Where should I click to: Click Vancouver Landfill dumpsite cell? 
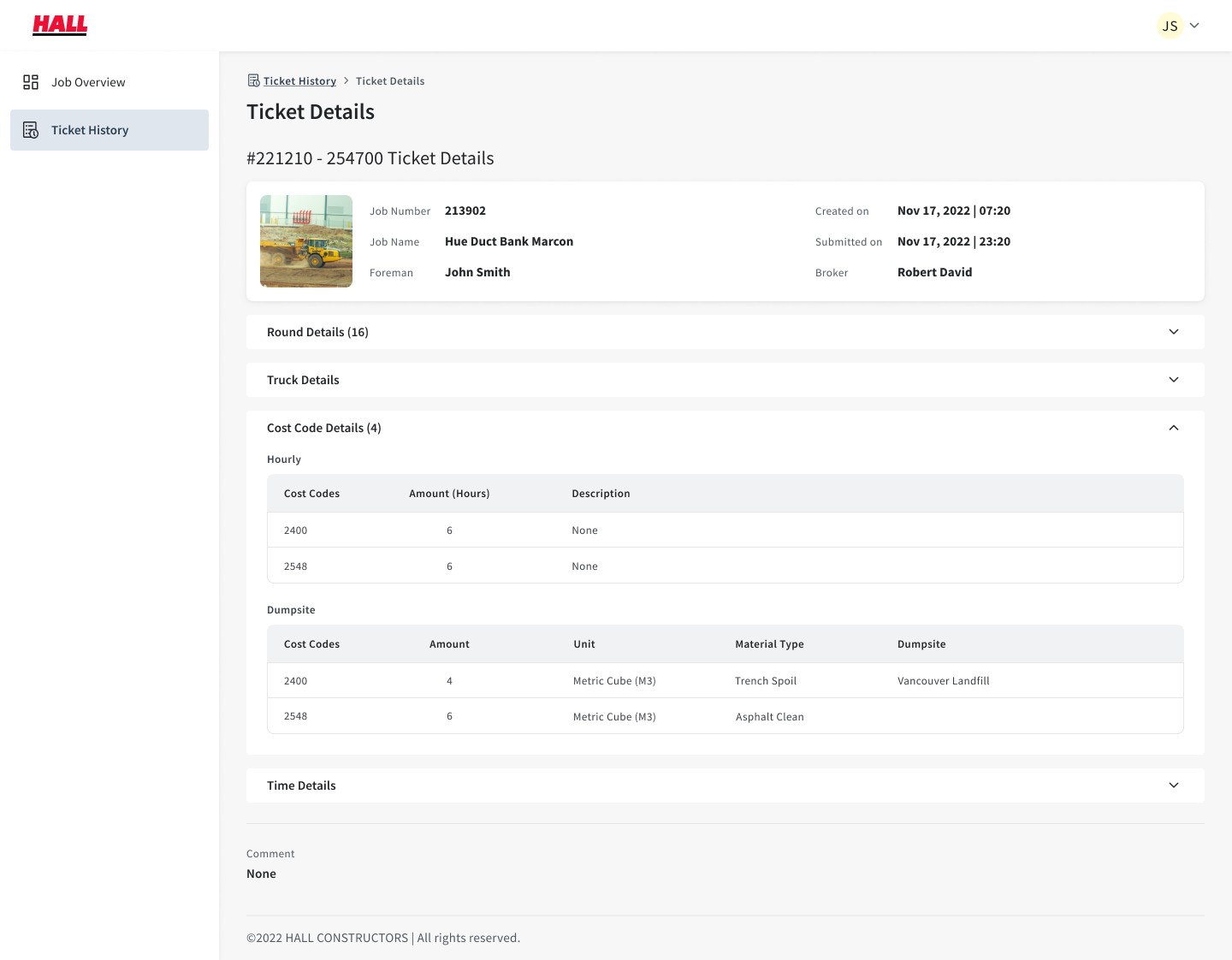click(944, 681)
